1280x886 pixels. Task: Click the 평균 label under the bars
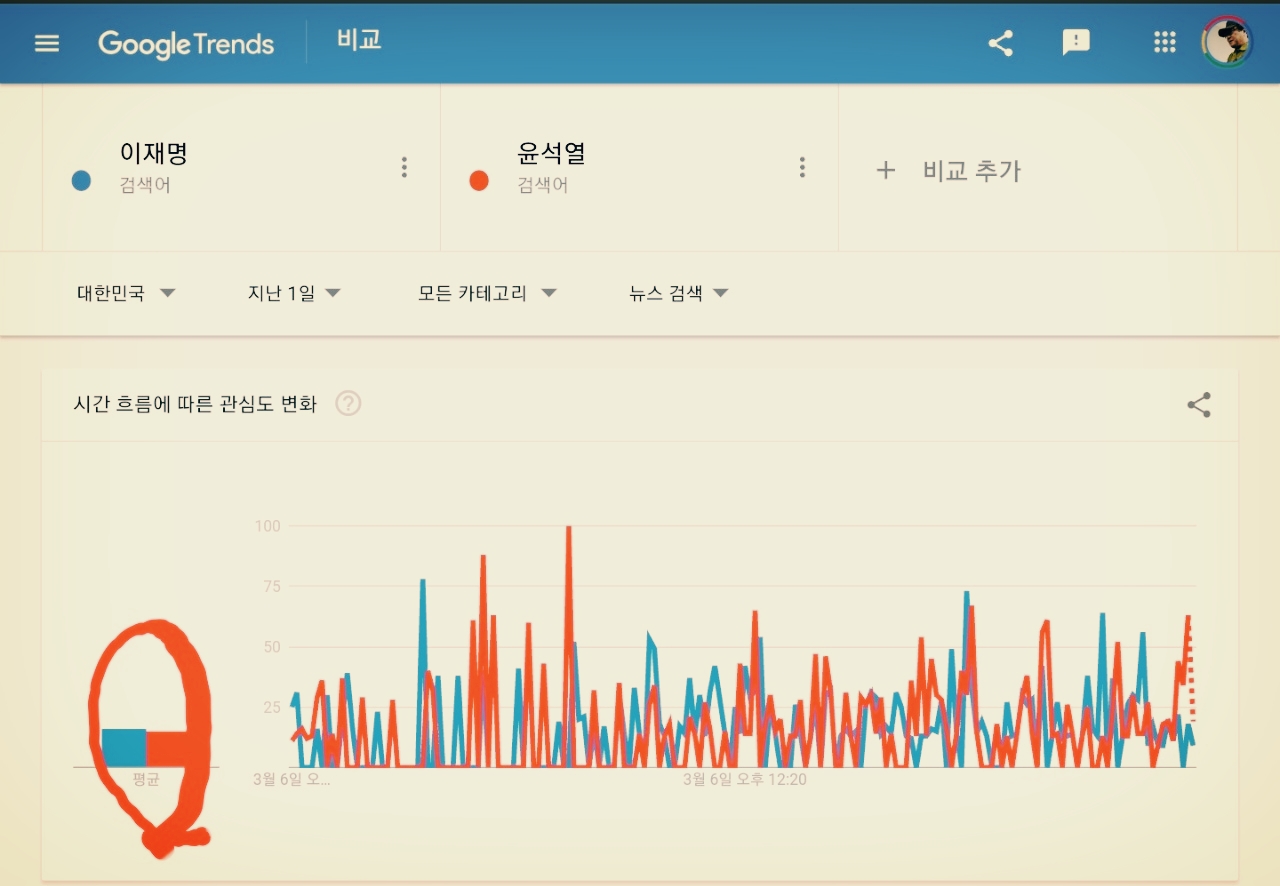[x=146, y=779]
